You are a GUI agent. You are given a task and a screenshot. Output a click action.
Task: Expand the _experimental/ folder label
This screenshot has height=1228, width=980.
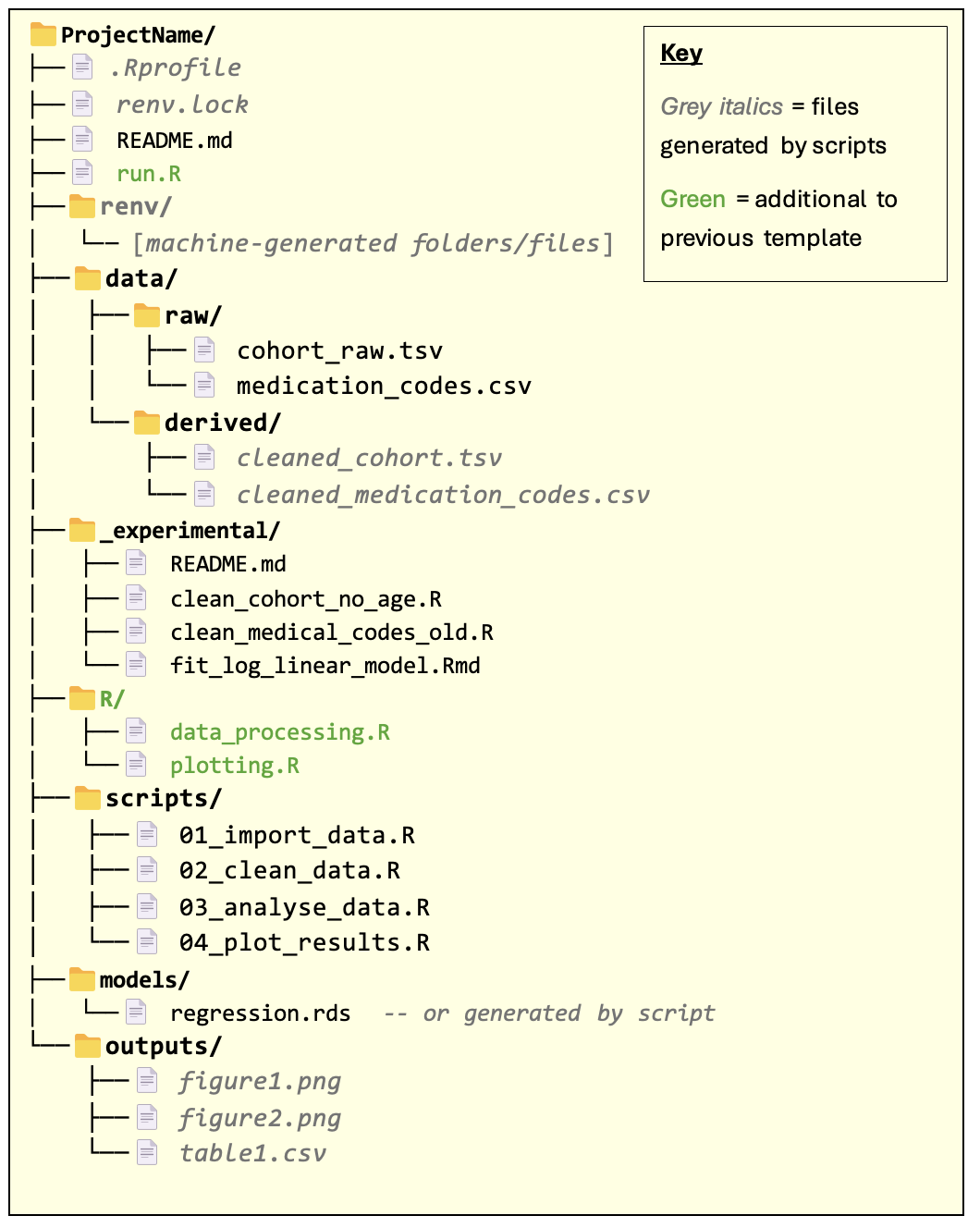point(190,531)
